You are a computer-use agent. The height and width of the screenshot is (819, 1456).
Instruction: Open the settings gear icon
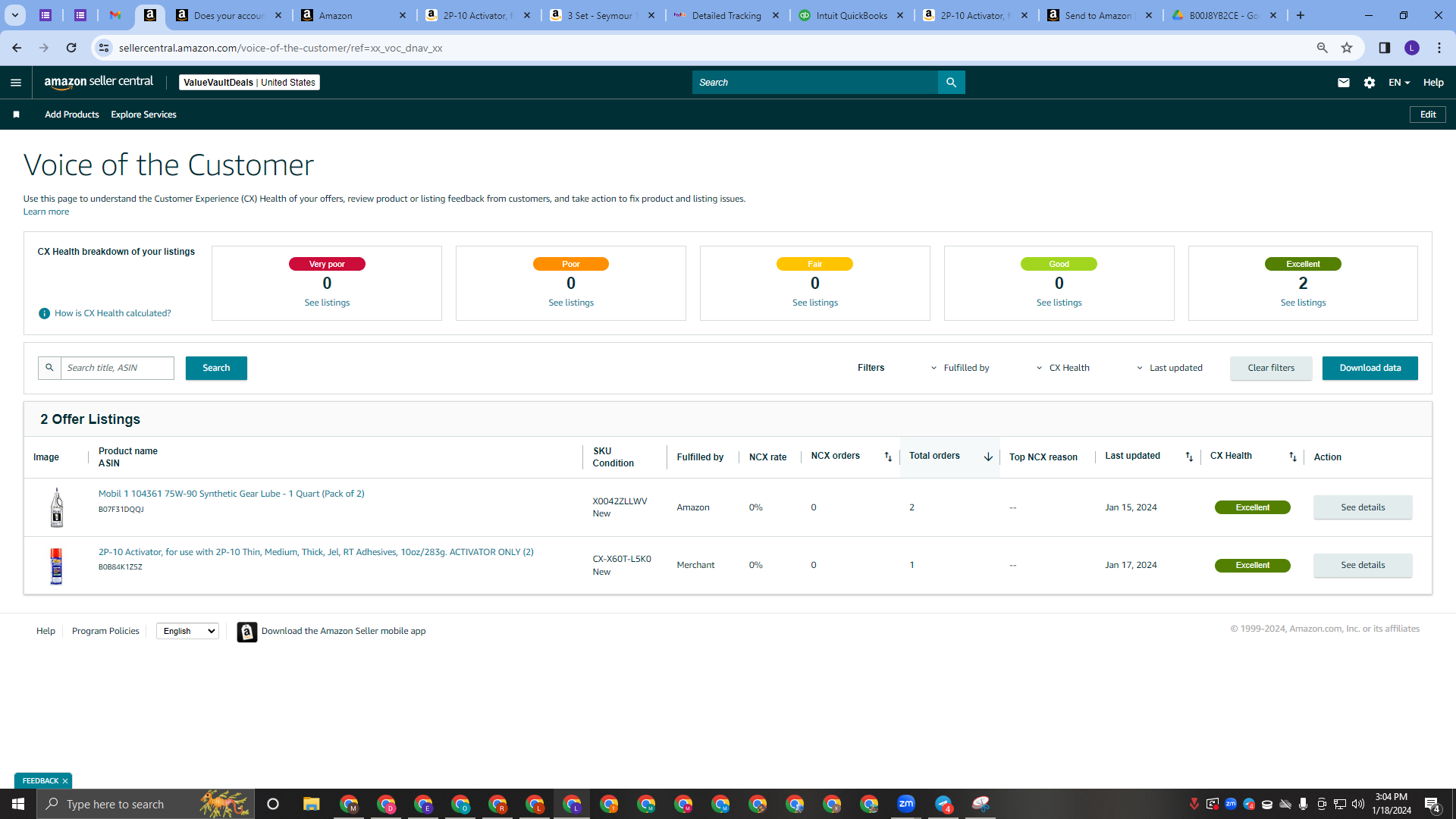click(1370, 83)
